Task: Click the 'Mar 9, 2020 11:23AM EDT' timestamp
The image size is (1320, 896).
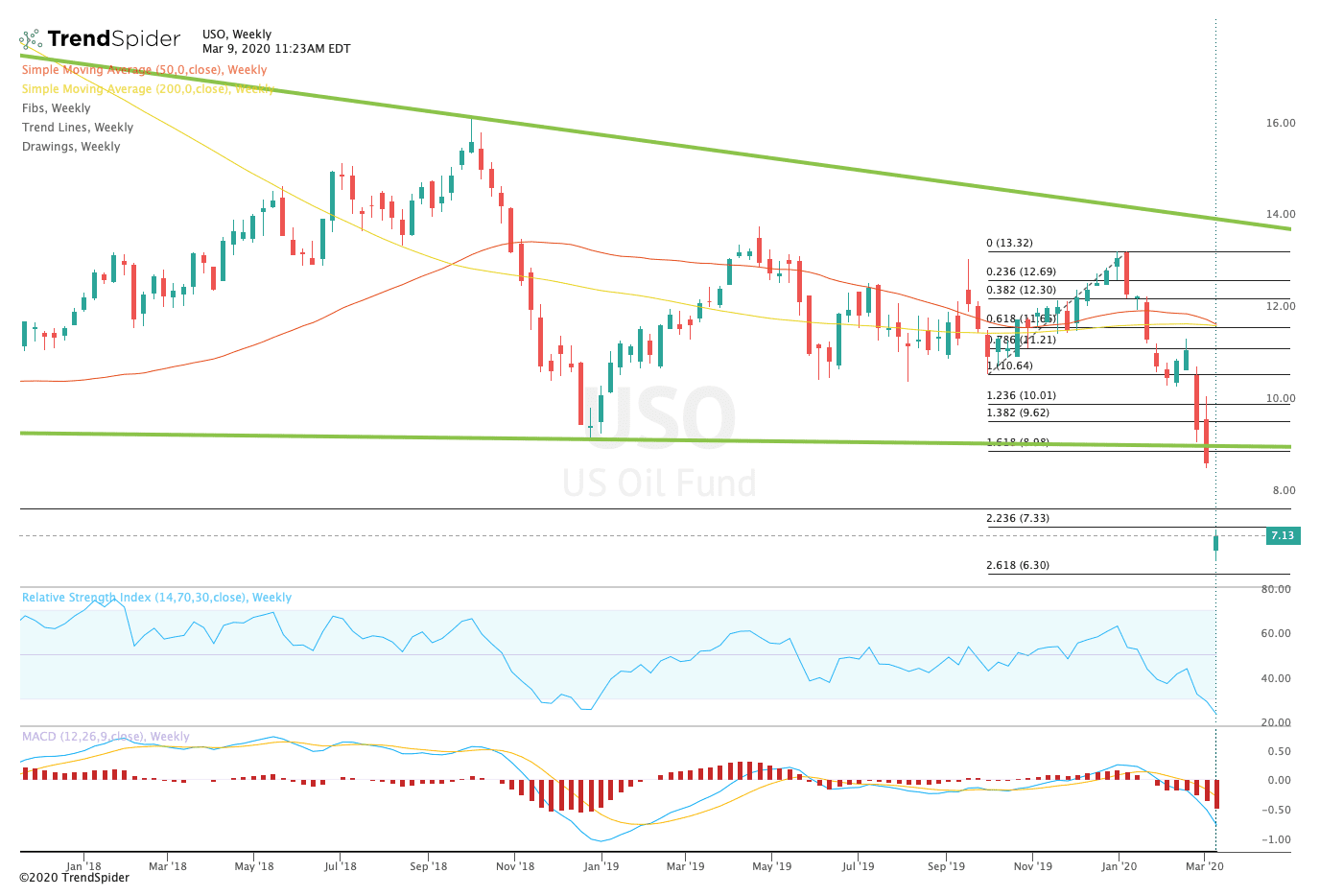Action: coord(276,49)
